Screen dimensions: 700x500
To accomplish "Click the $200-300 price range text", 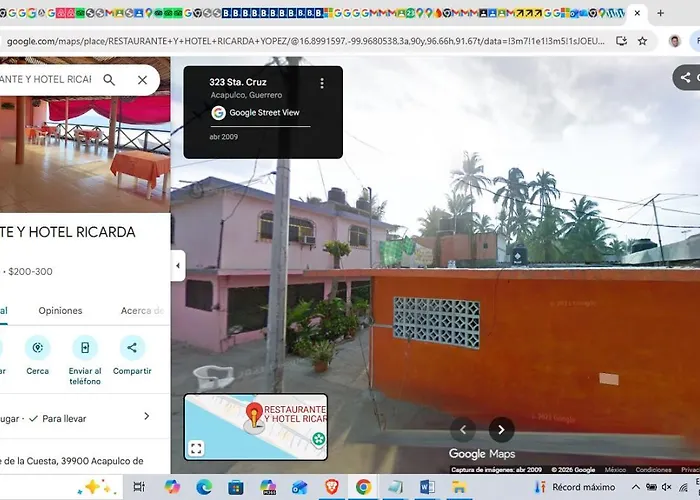I will (x=30, y=271).
